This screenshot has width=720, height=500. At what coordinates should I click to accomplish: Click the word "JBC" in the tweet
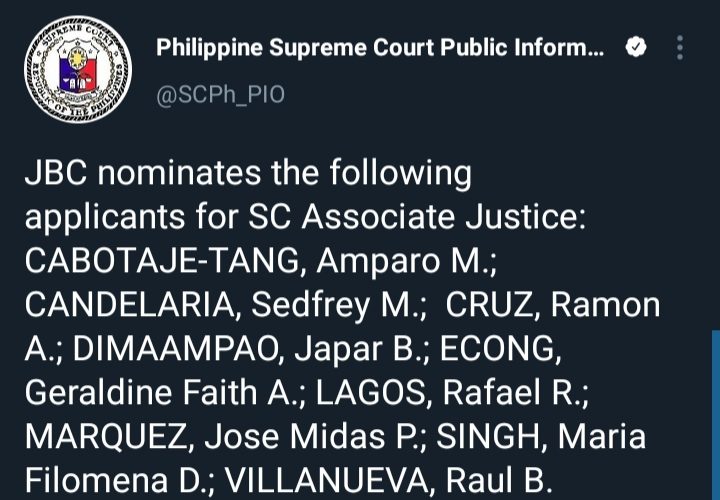tap(59, 174)
